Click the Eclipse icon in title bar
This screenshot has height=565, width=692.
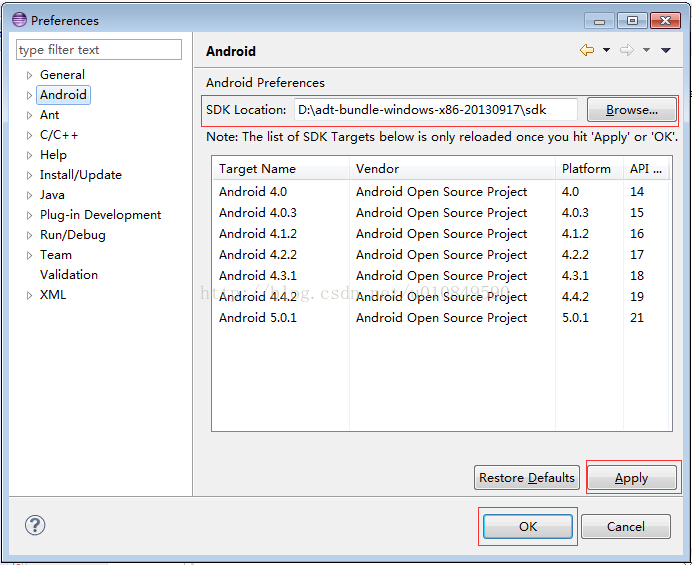[x=19, y=20]
